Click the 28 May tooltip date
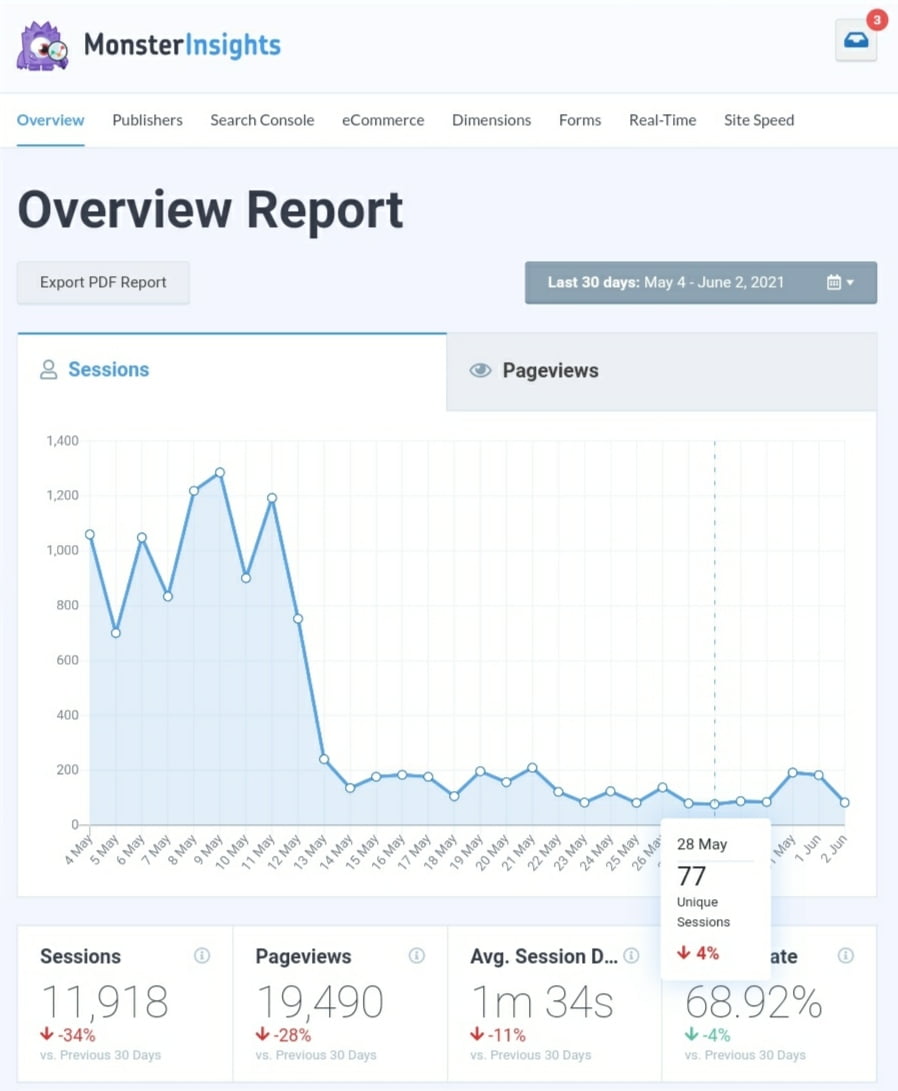 pos(702,844)
